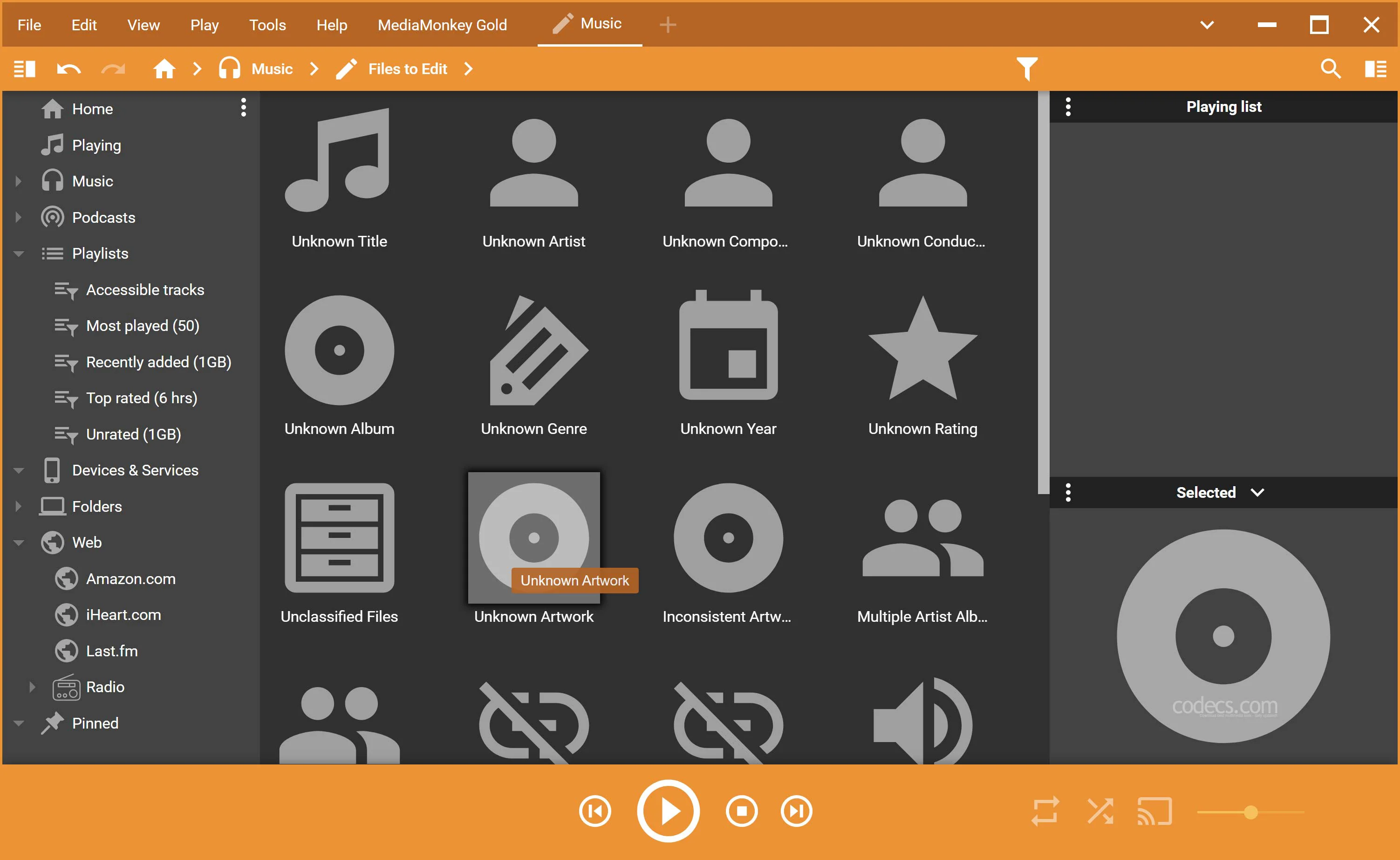Click the cast to device icon
The width and height of the screenshot is (1400, 860).
[1154, 811]
